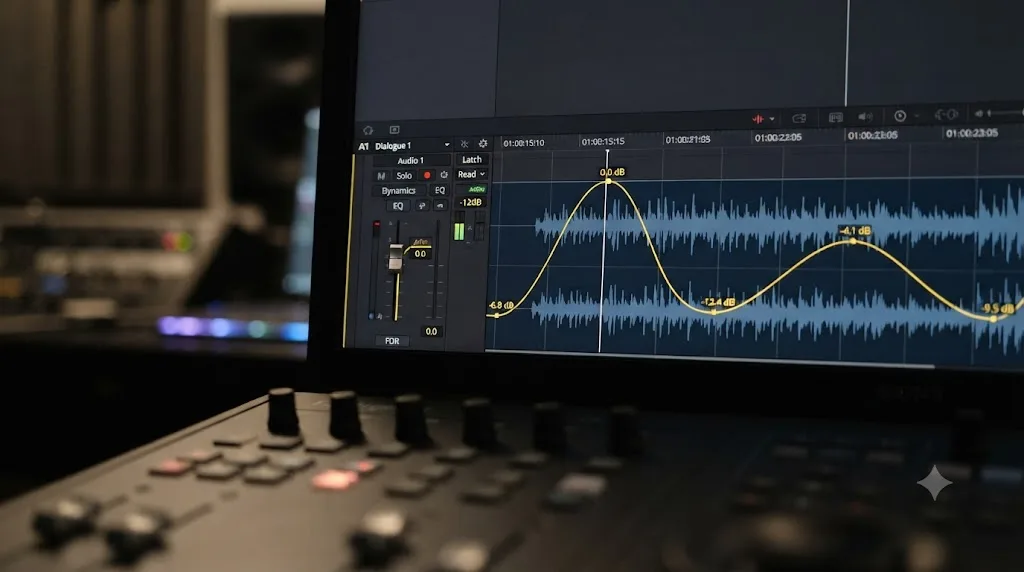Image resolution: width=1024 pixels, height=572 pixels.
Task: Click the monitor volume slider at top right
Action: point(1006,113)
